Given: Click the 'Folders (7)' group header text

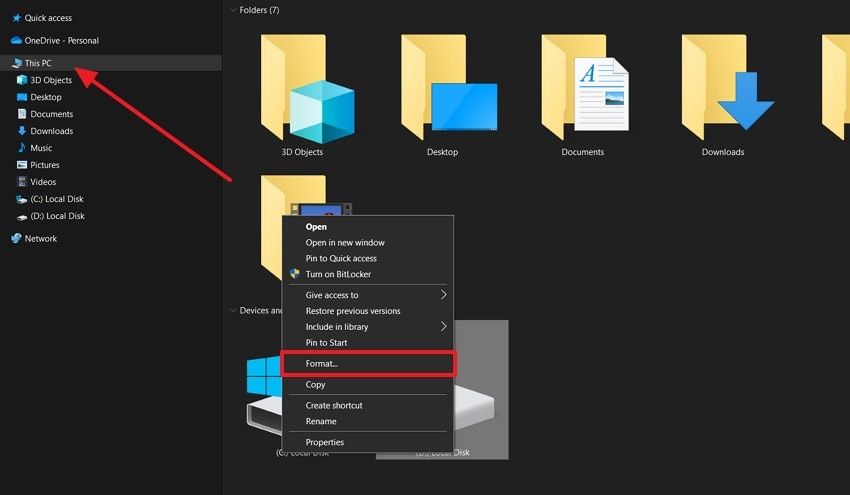Looking at the screenshot, I should click(259, 10).
